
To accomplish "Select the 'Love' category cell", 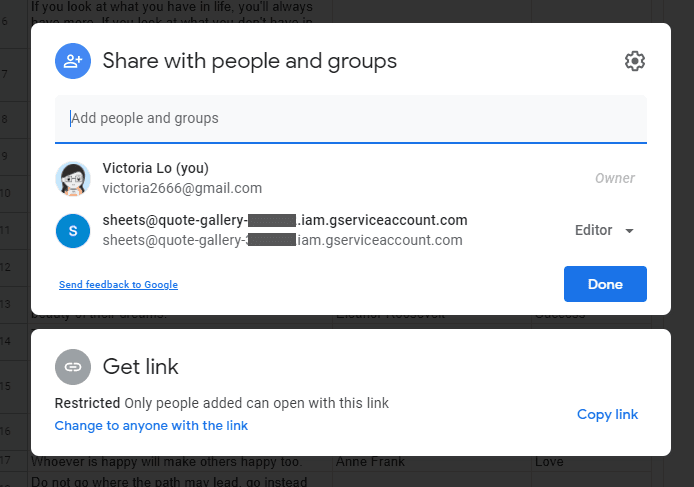I will coord(549,462).
